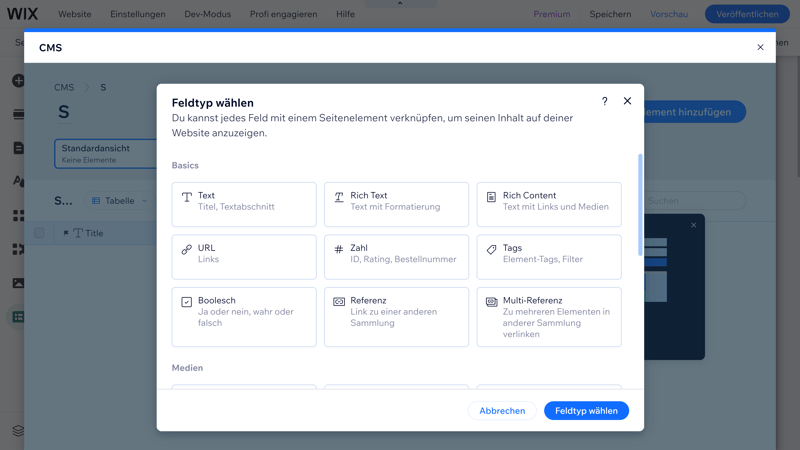Open the help question mark in dialog

tap(605, 101)
